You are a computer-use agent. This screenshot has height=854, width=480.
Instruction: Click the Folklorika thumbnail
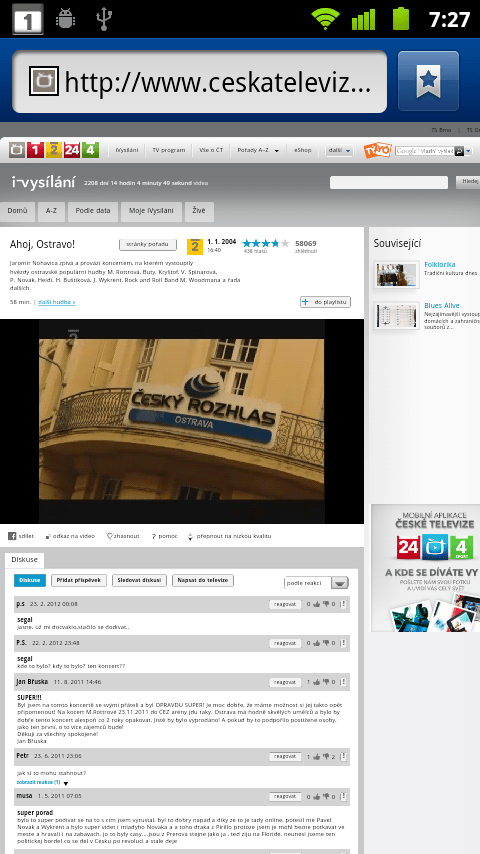click(x=397, y=275)
